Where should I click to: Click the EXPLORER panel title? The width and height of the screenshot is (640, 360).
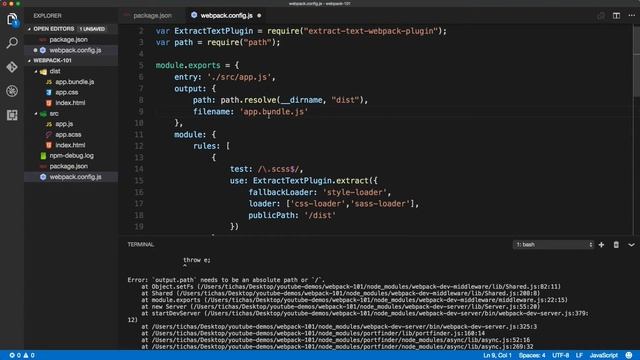[x=47, y=16]
